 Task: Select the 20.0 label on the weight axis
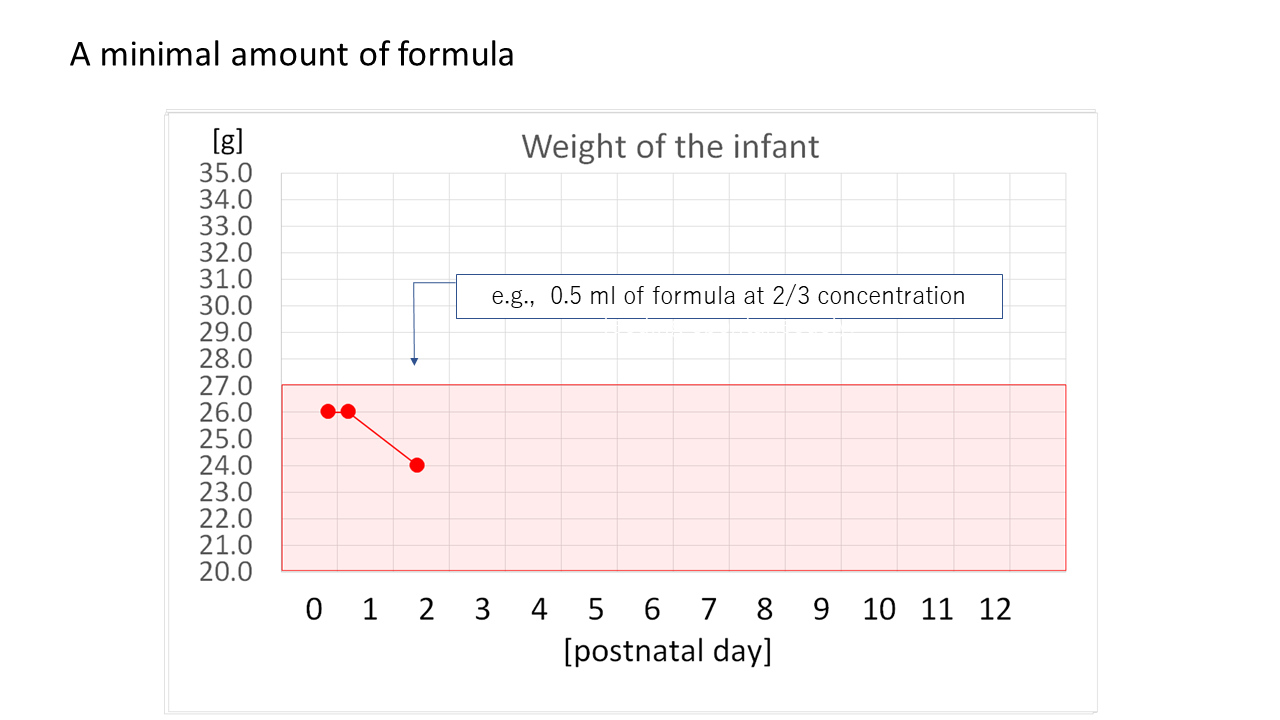tap(225, 571)
